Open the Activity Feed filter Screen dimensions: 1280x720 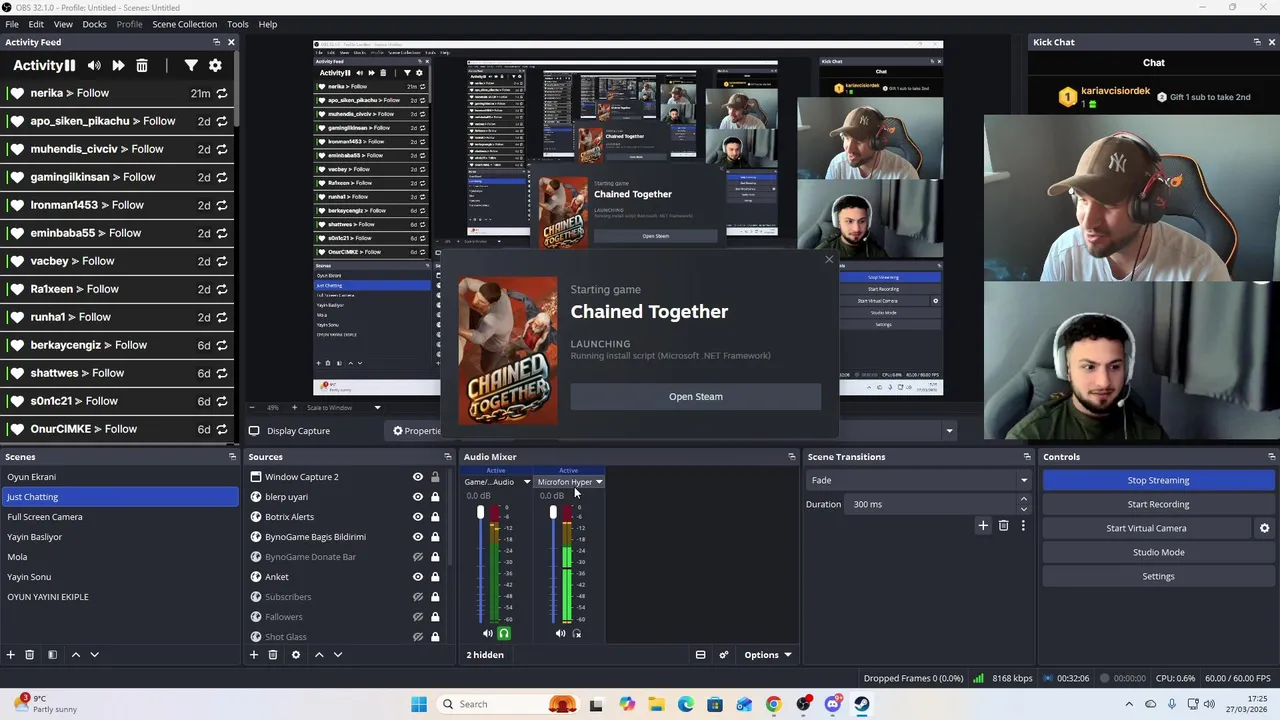point(191,65)
